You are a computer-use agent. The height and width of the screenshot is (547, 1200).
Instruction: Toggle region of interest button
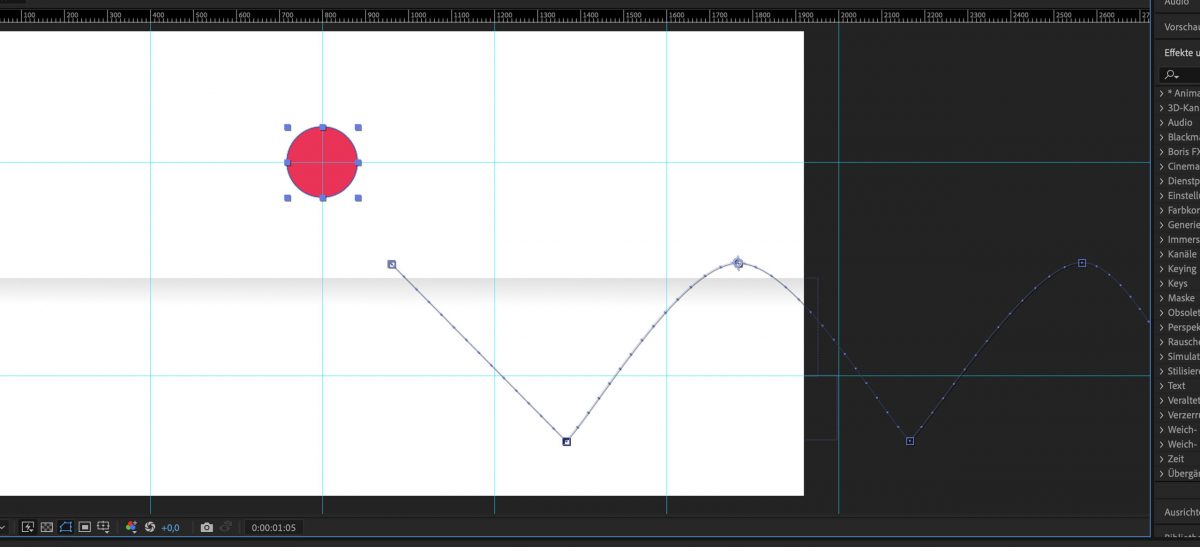(x=85, y=527)
